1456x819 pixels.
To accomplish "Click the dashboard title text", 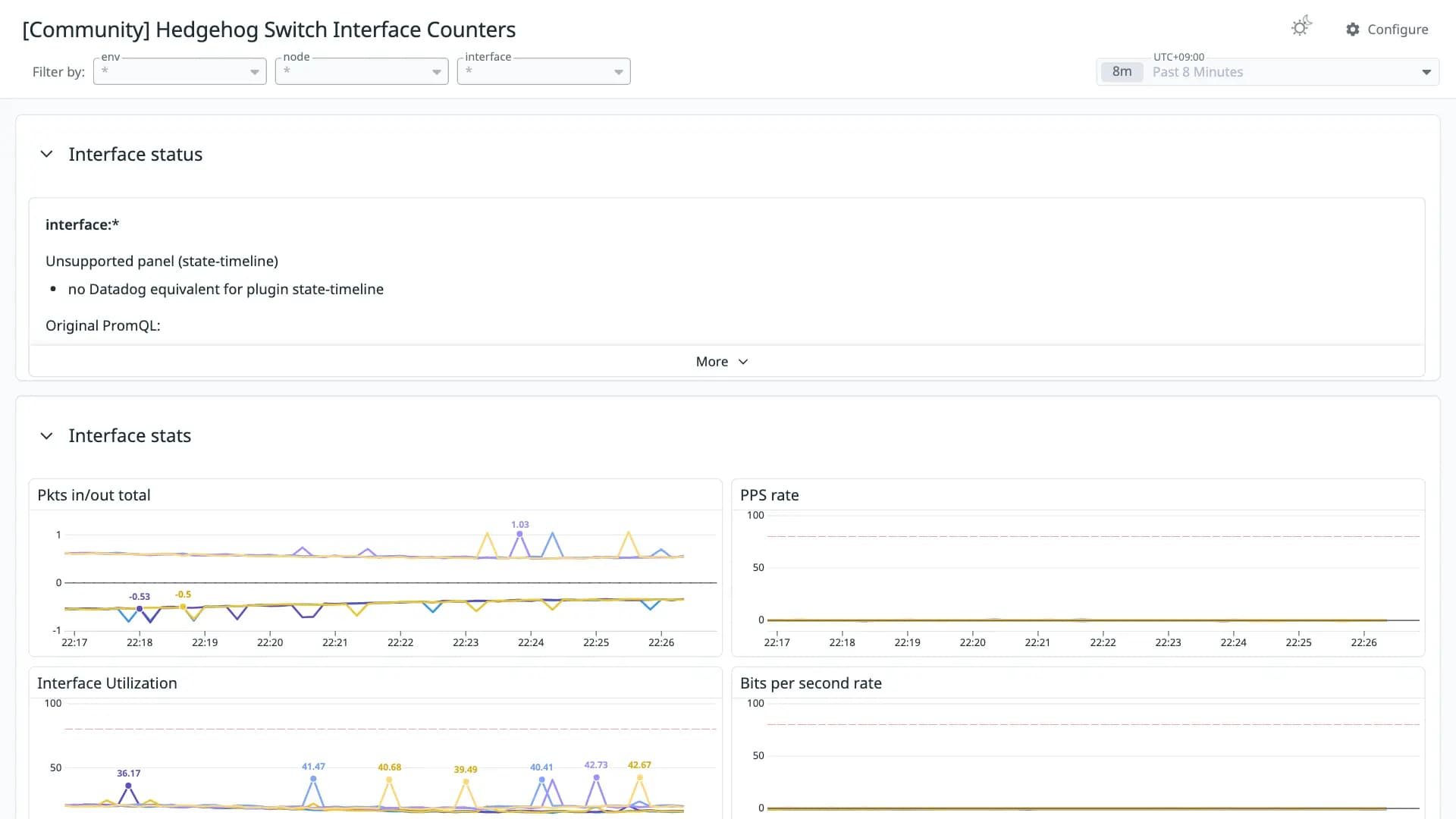I will click(269, 30).
